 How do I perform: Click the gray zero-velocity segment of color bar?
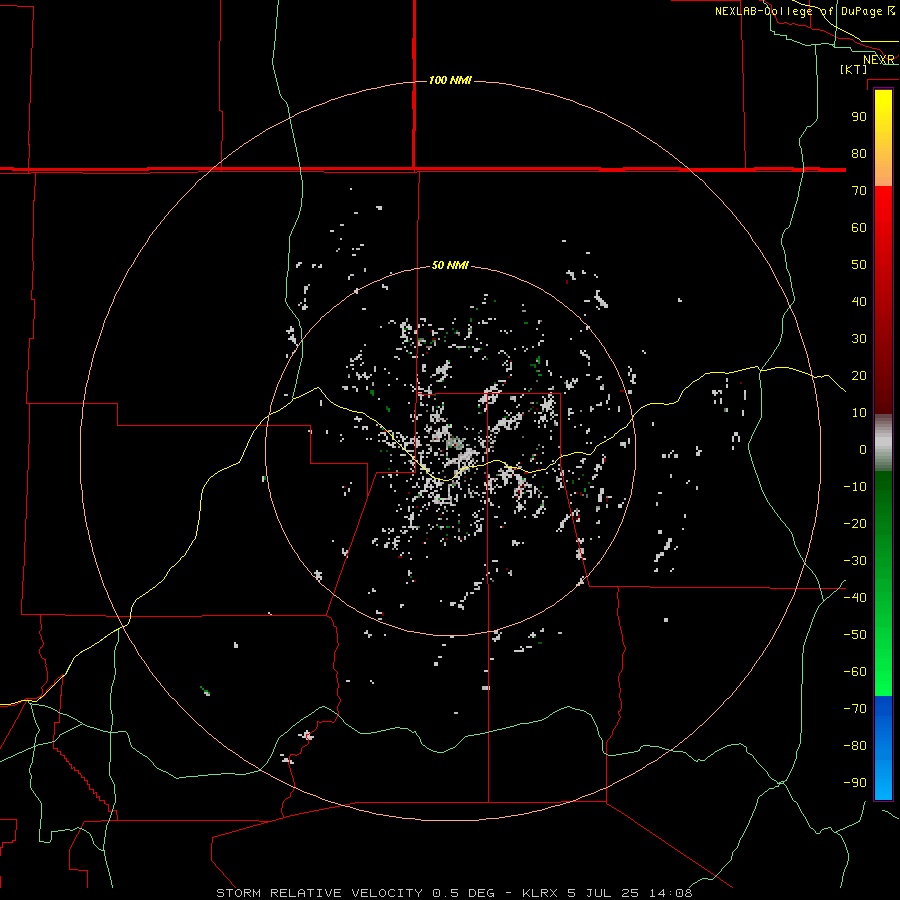coord(883,443)
